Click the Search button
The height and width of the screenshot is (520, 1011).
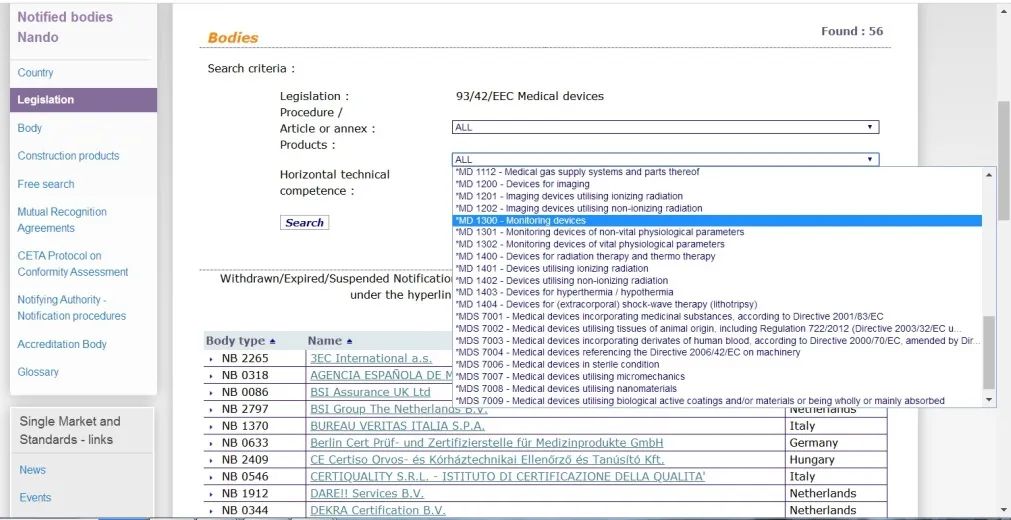(304, 223)
